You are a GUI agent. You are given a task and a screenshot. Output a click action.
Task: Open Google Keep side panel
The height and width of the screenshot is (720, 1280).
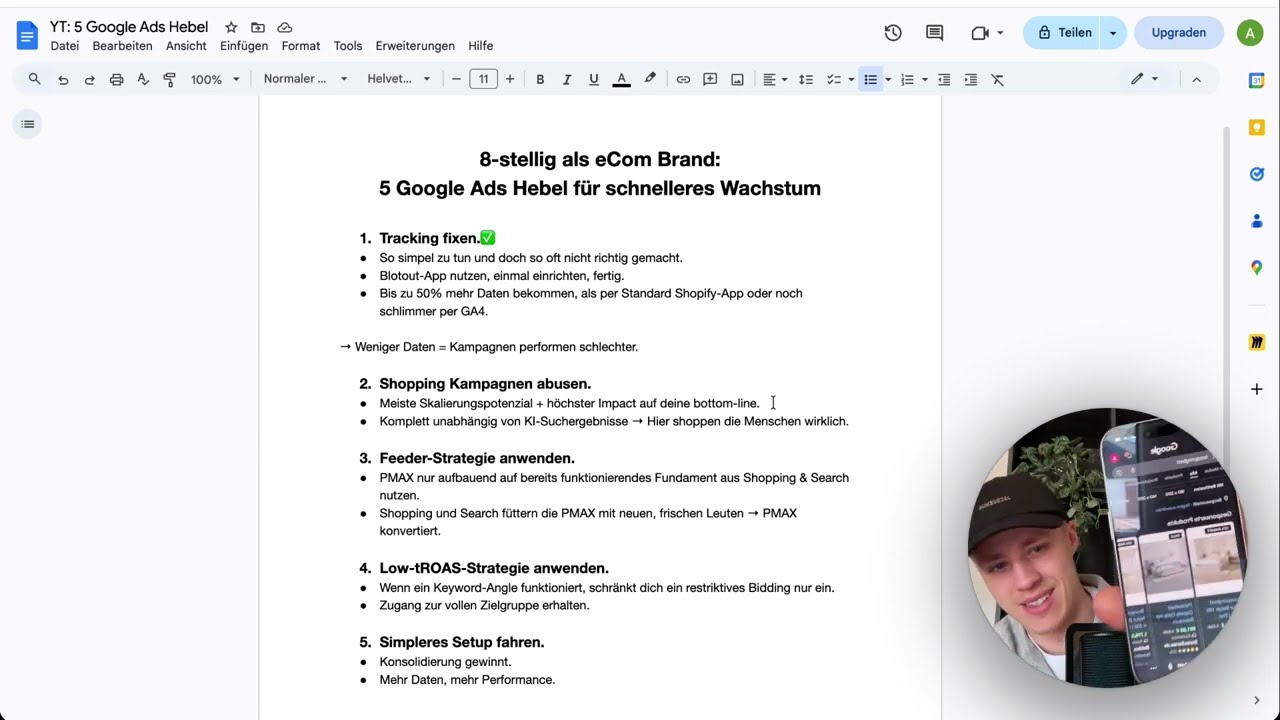click(x=1257, y=127)
